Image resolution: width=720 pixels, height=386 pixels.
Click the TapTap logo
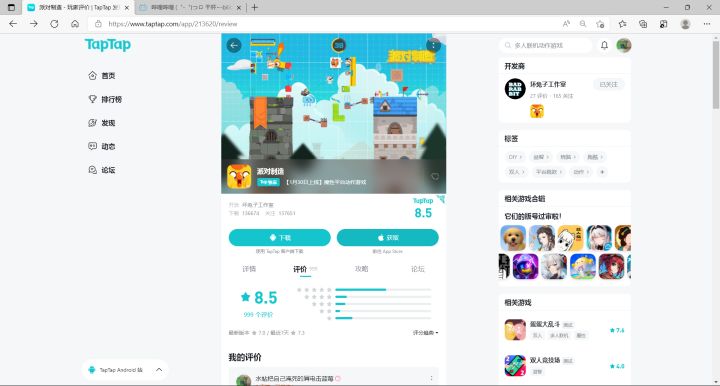pyautogui.click(x=108, y=45)
